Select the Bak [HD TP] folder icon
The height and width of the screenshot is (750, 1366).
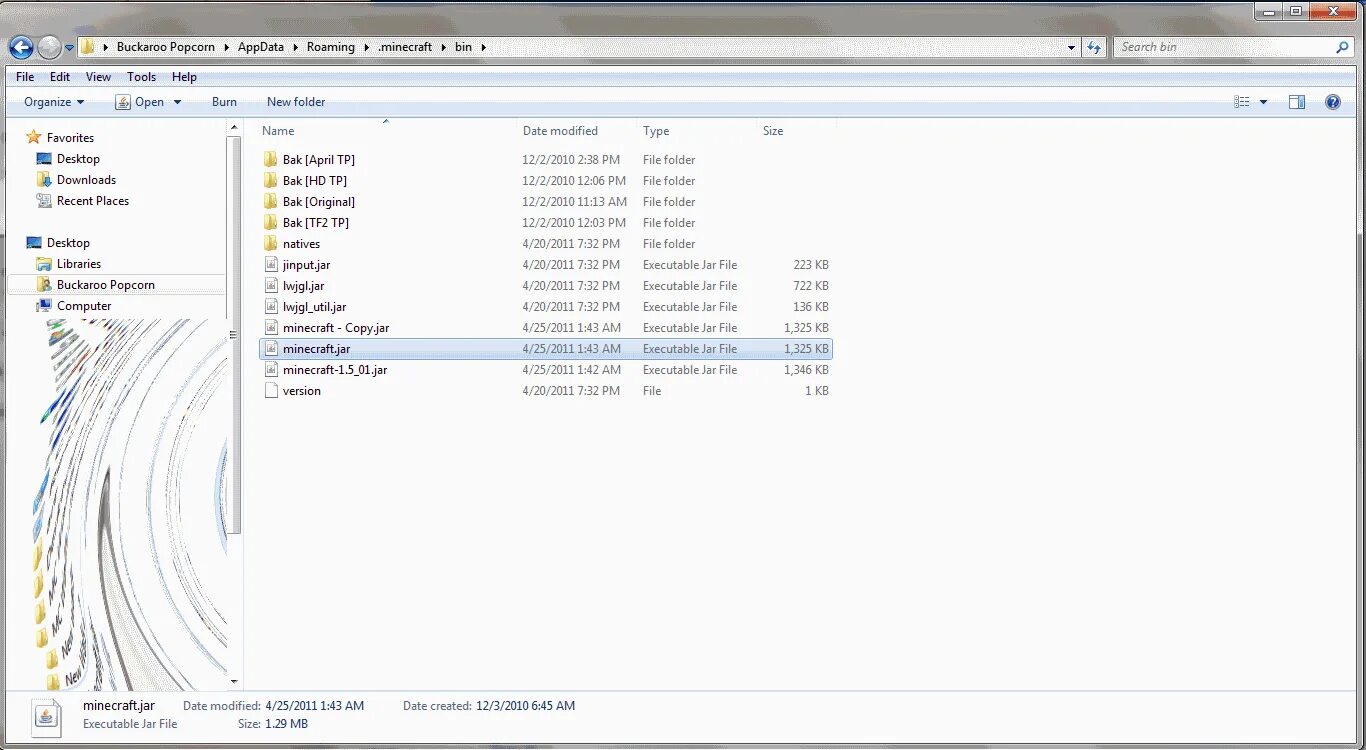(270, 181)
